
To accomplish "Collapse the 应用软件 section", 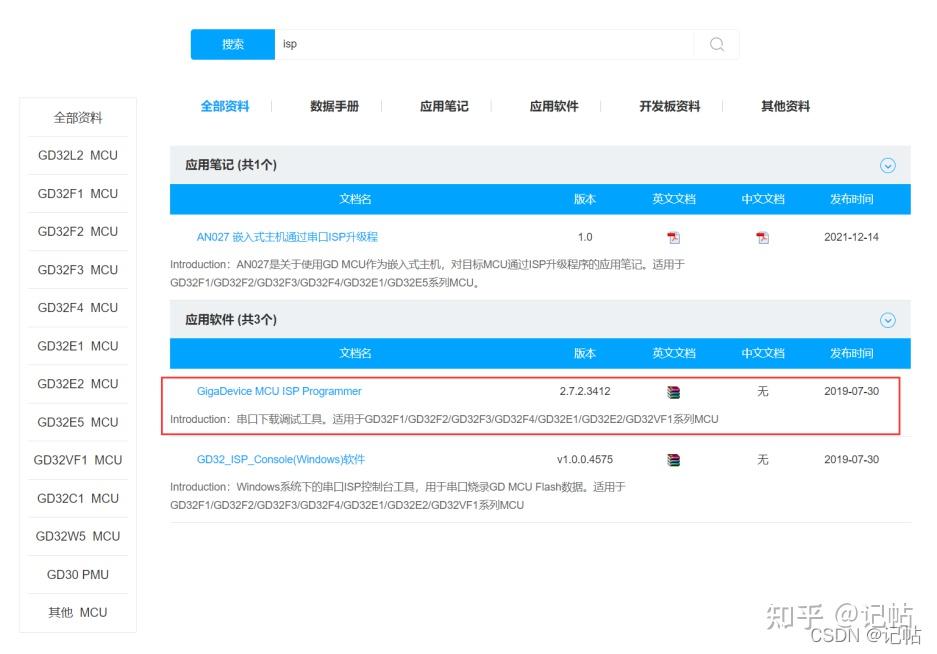I will click(x=887, y=320).
